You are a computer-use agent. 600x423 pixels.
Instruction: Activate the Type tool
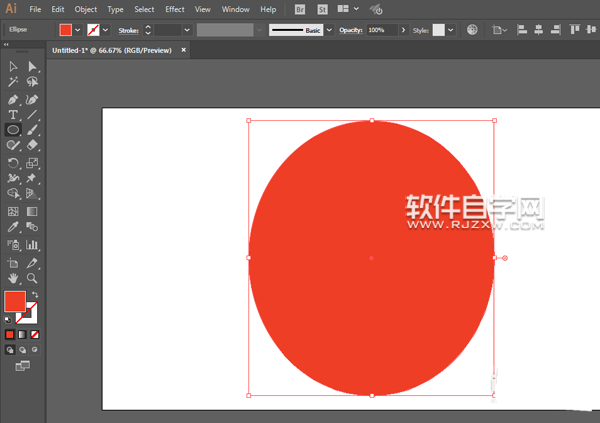pos(13,115)
